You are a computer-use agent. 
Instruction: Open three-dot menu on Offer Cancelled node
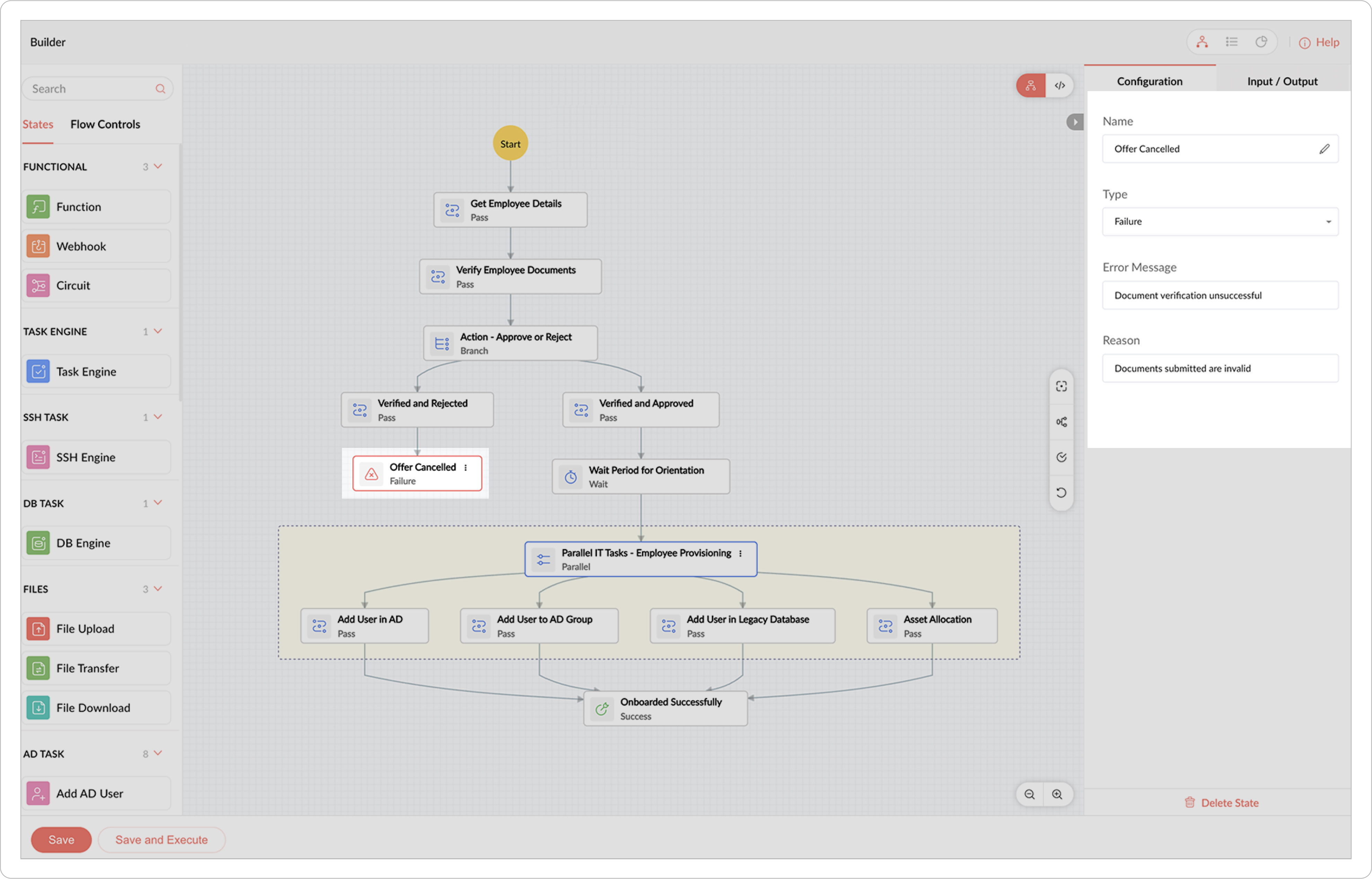point(466,467)
